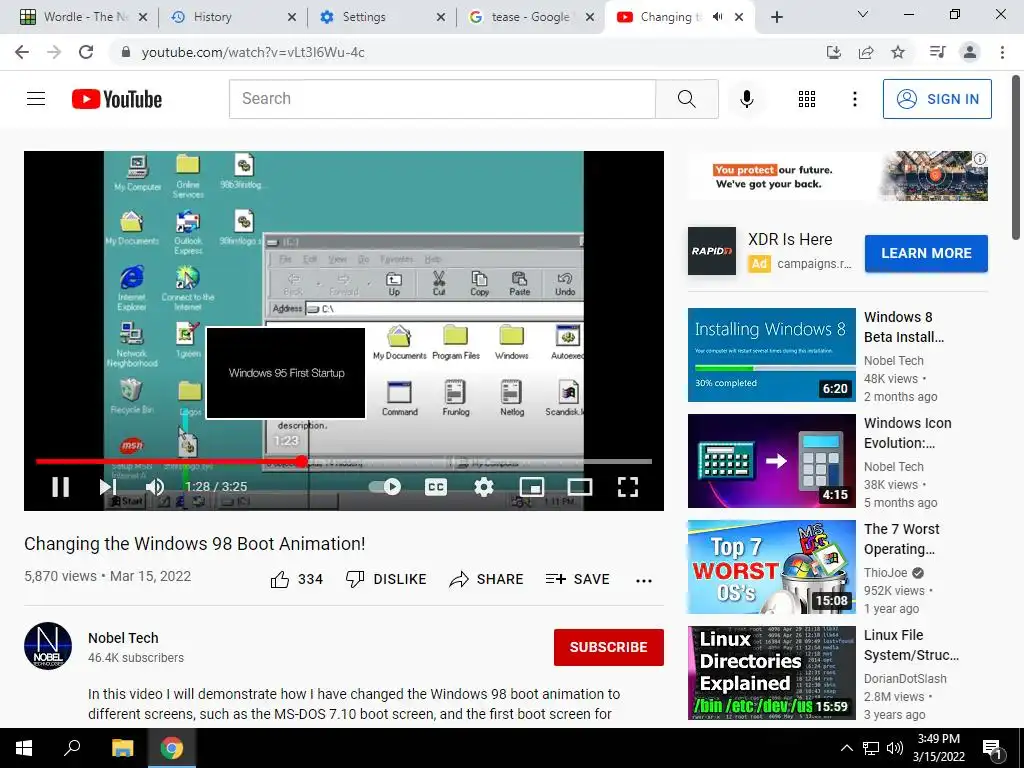
Task: Open File Explorer from taskbar
Action: click(x=122, y=748)
